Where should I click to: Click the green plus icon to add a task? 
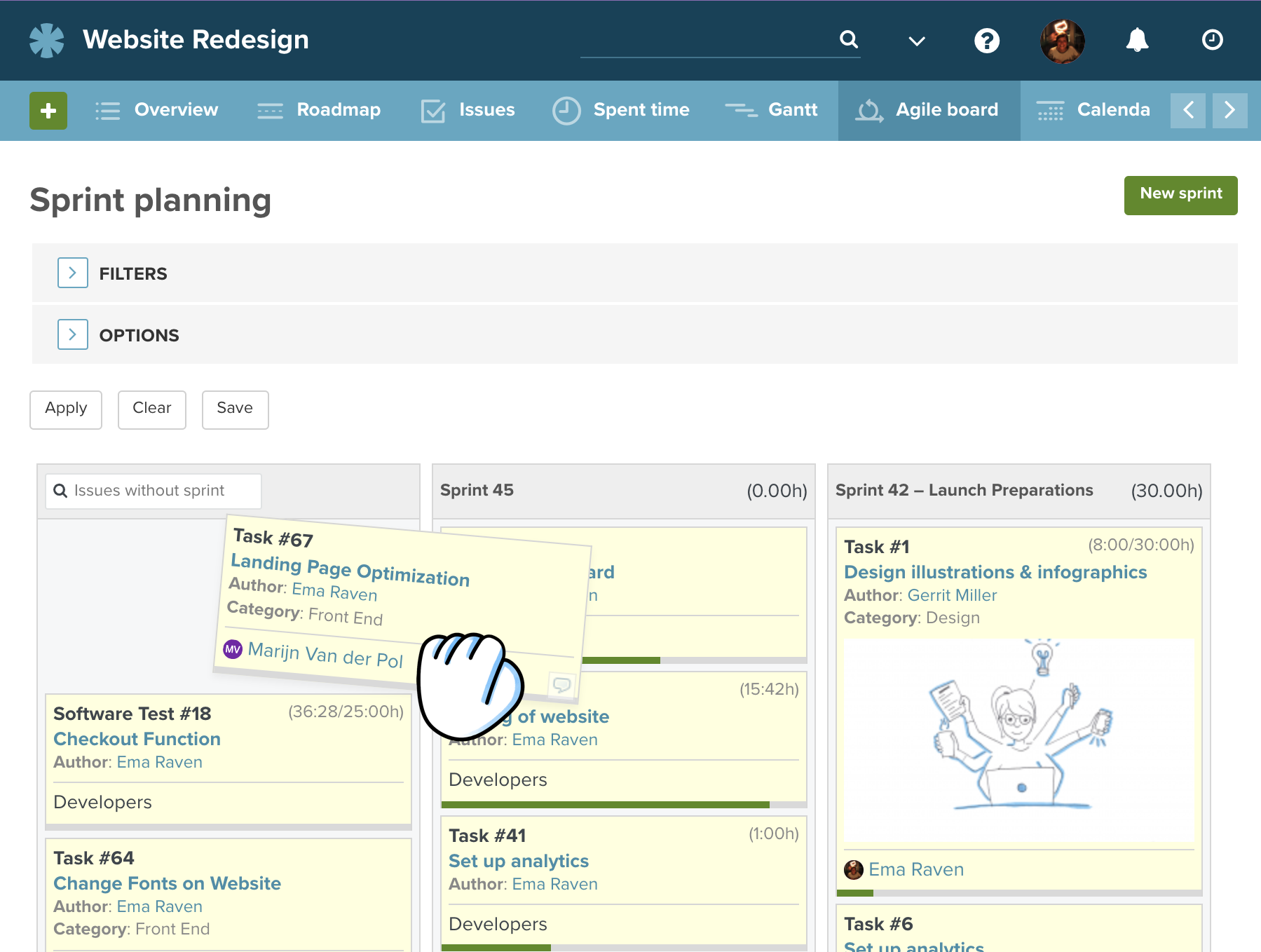coord(48,110)
